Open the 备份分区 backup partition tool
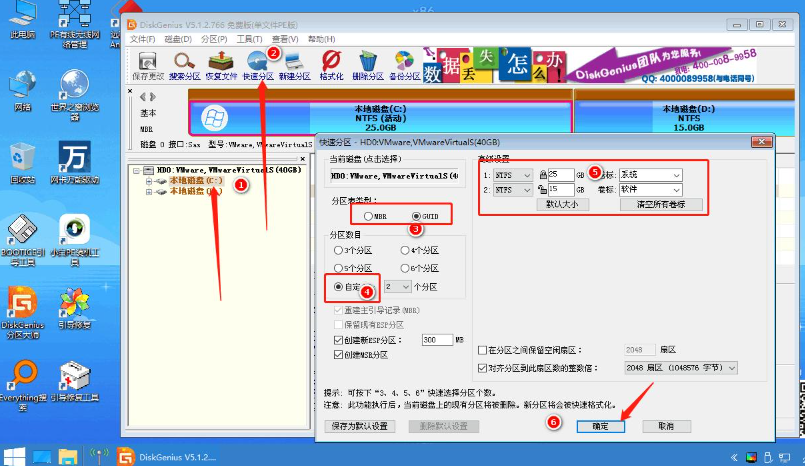805x466 pixels. 405,67
